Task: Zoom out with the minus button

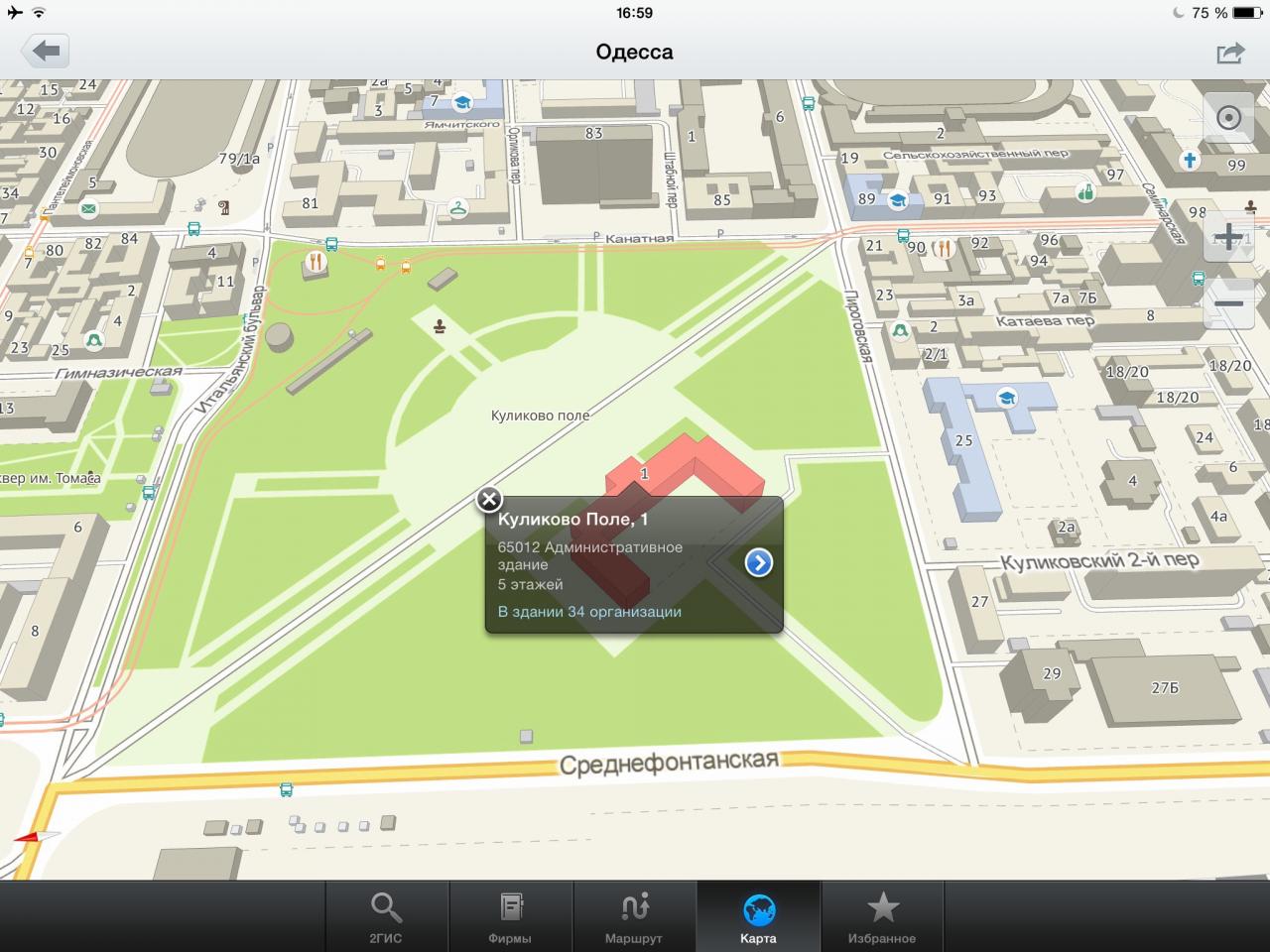Action: click(x=1228, y=303)
